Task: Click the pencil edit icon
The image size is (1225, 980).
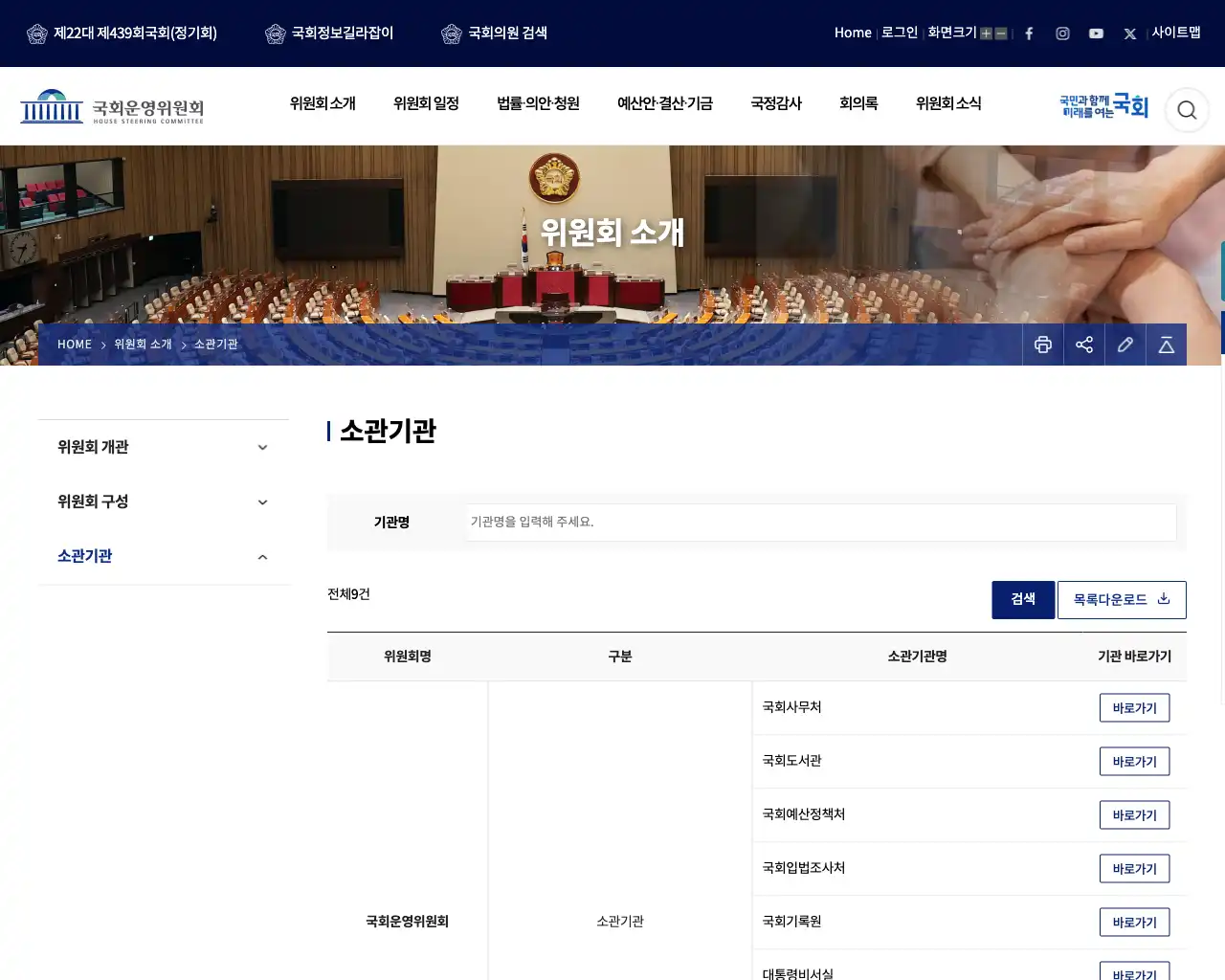Action: coord(1125,345)
